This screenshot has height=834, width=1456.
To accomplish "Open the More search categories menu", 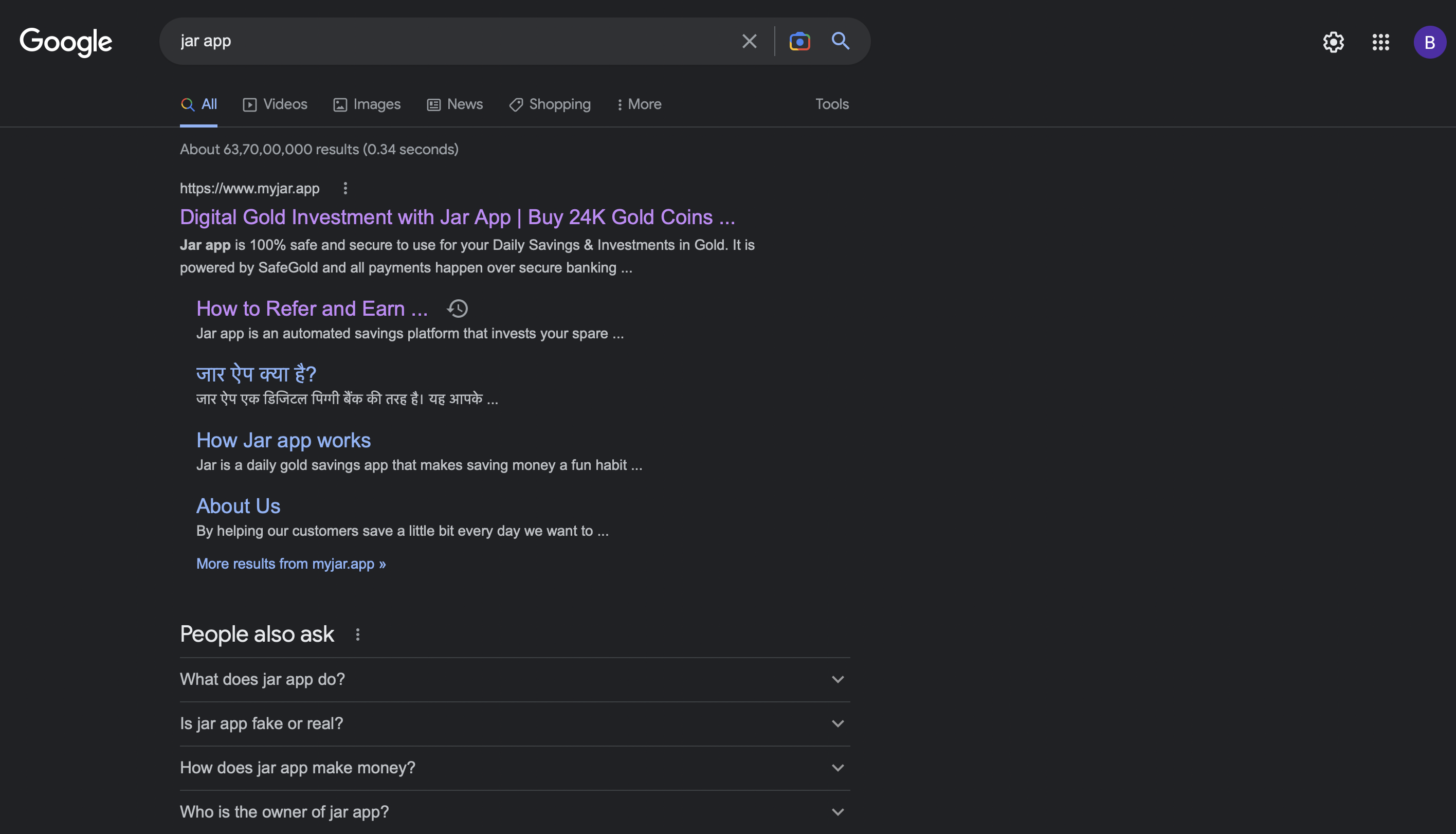I will tap(639, 104).
